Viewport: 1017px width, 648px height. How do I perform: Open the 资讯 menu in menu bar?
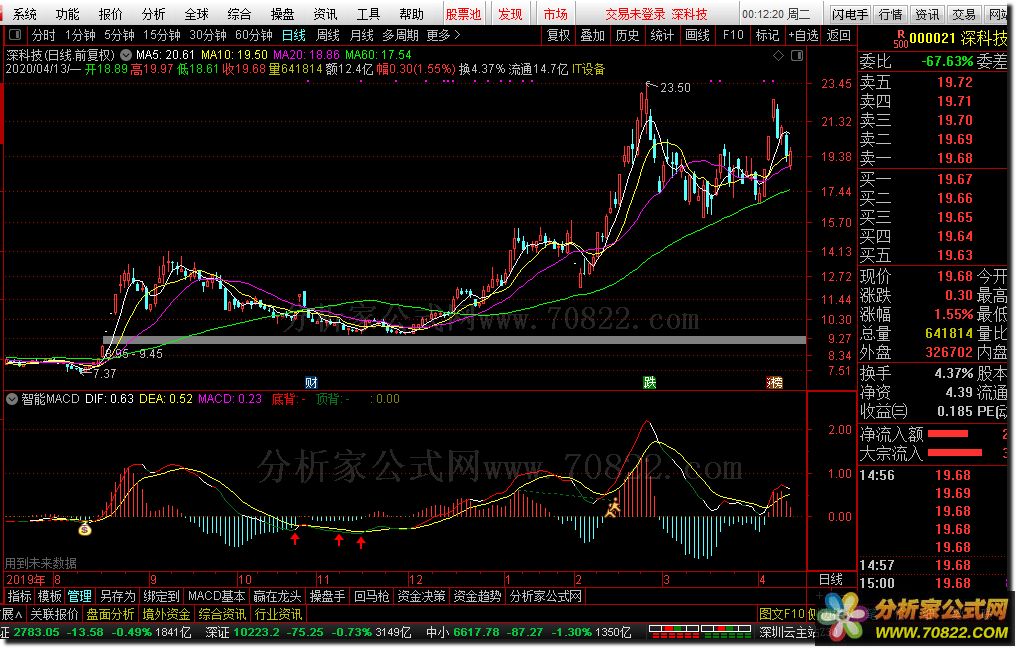point(325,14)
